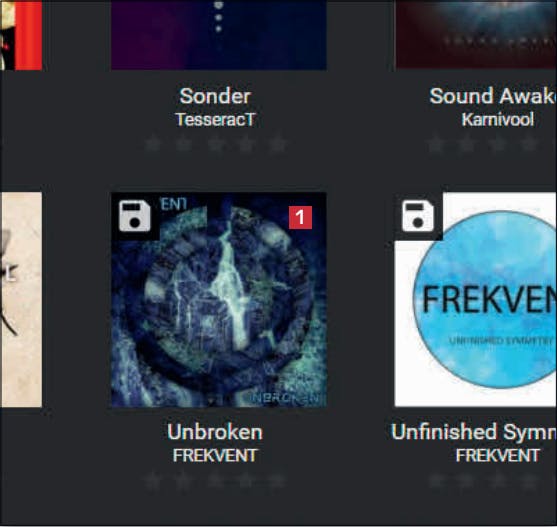Click the floppy disk icon on Unbroken album
This screenshot has width=557, height=527.
[x=135, y=216]
